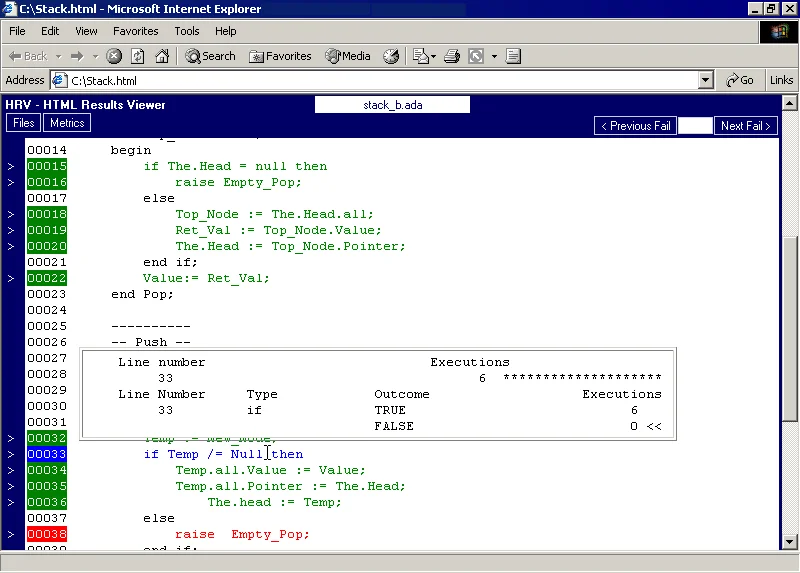Go to the Home page icon
The image size is (800, 573).
[162, 56]
